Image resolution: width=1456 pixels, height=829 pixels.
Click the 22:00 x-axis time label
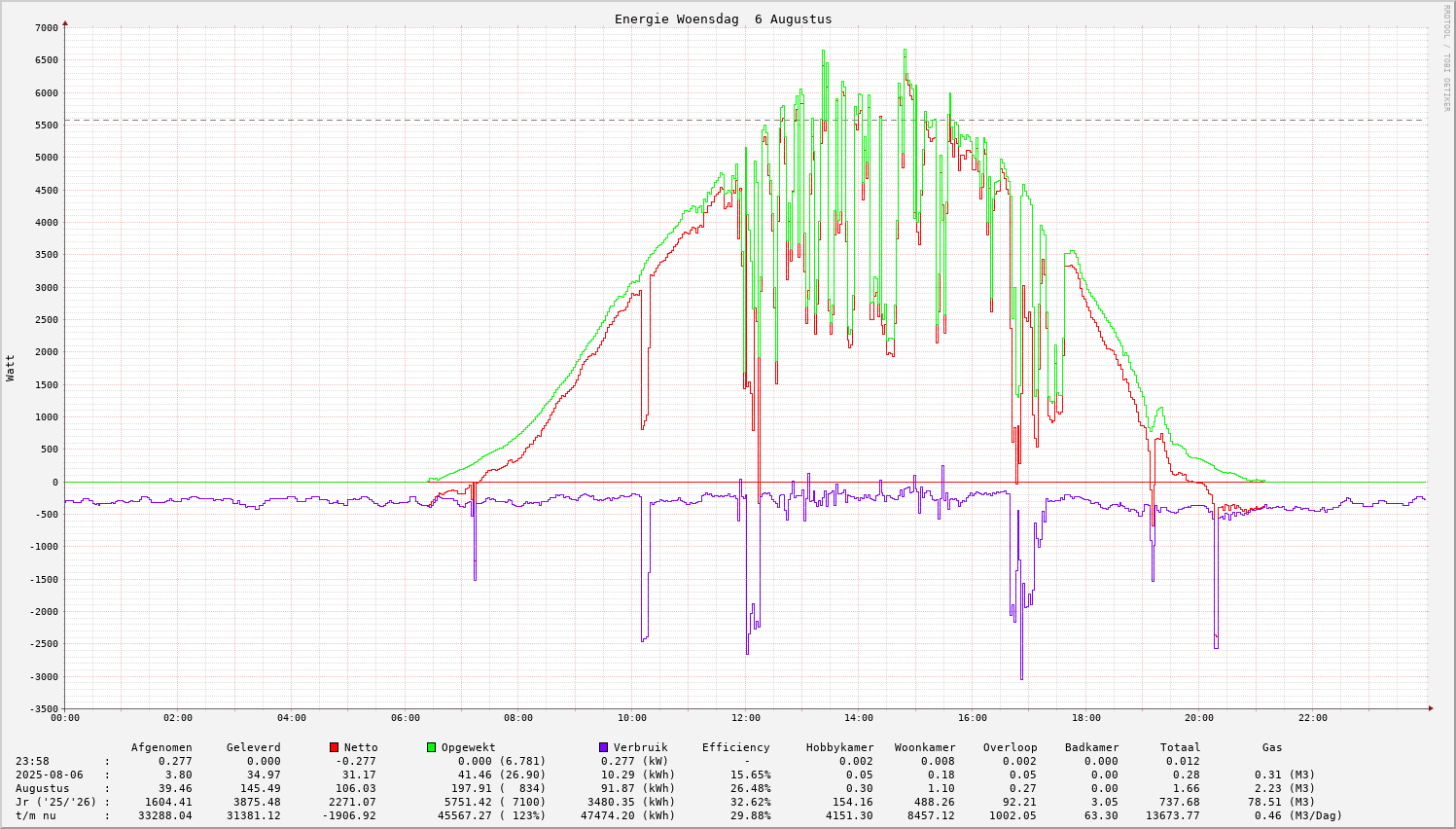click(x=1312, y=718)
